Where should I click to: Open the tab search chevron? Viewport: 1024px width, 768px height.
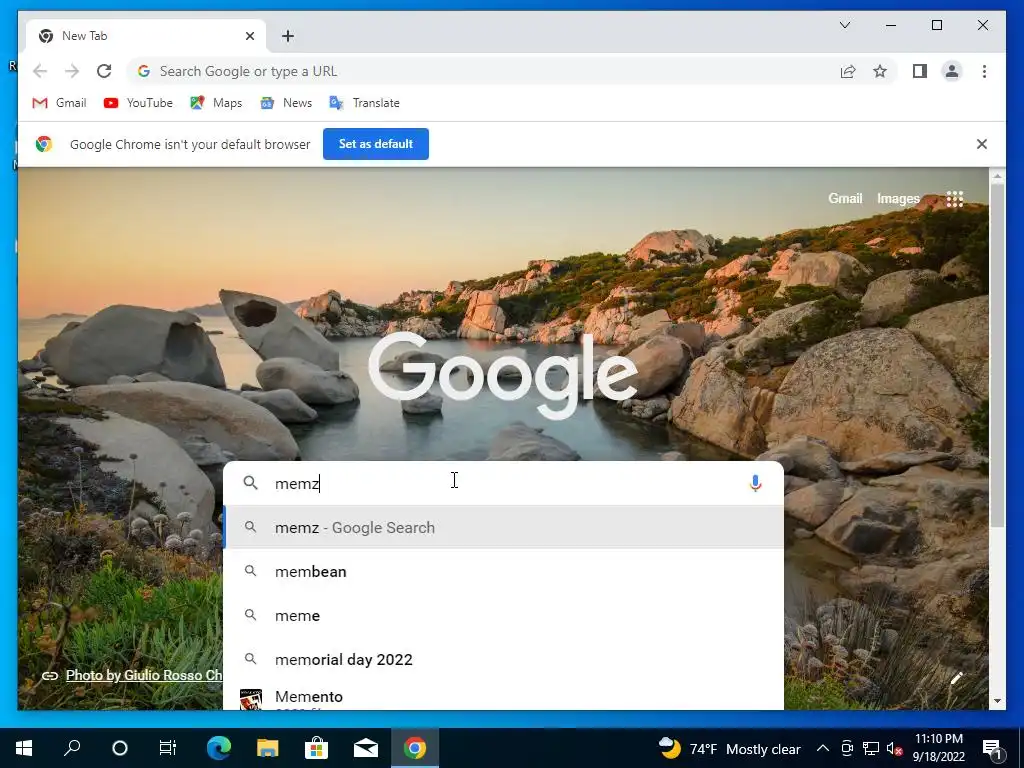click(844, 25)
